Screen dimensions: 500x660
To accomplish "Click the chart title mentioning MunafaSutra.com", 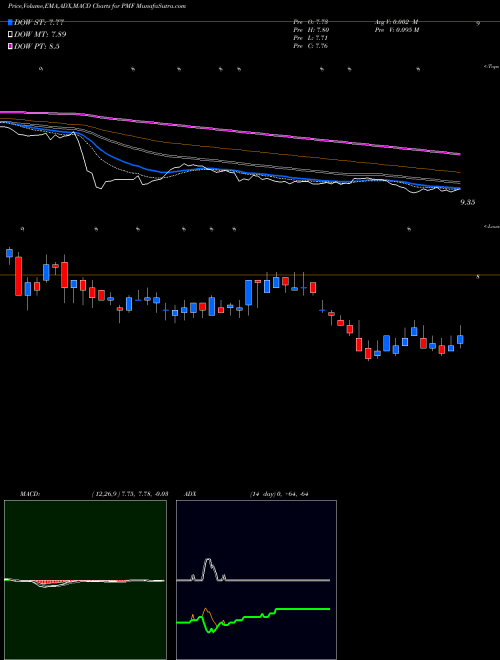I will (x=97, y=6).
